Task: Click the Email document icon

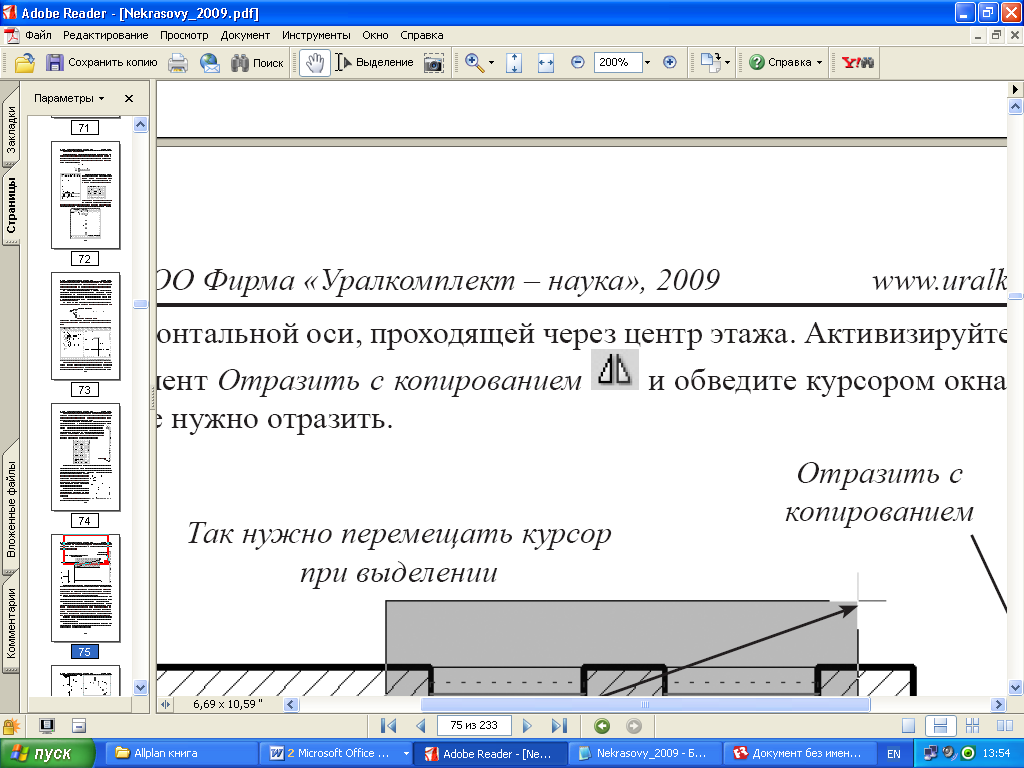Action: point(210,63)
